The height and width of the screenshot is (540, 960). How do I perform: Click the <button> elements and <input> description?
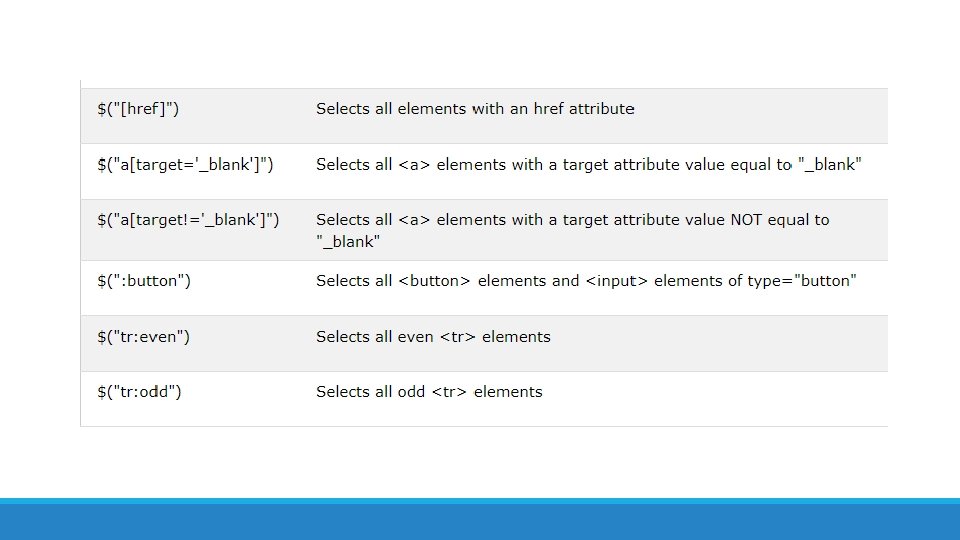[x=521, y=281]
